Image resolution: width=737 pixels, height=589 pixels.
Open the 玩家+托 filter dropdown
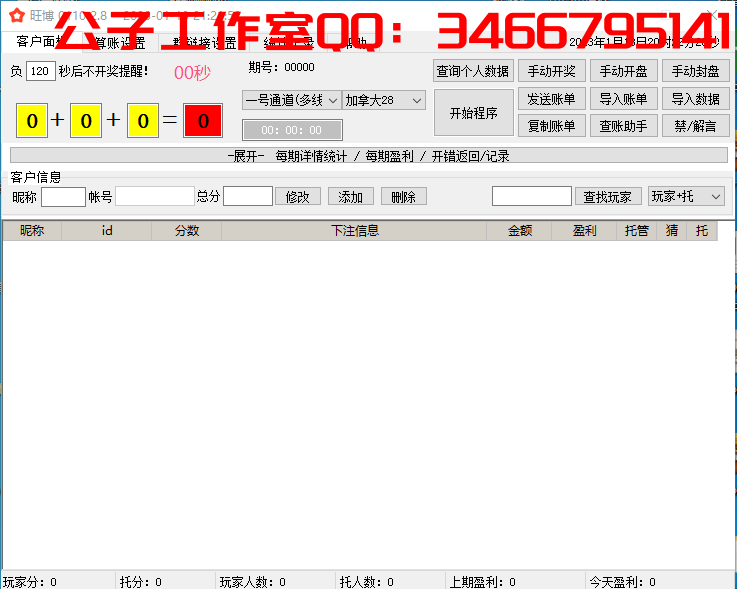(x=686, y=196)
